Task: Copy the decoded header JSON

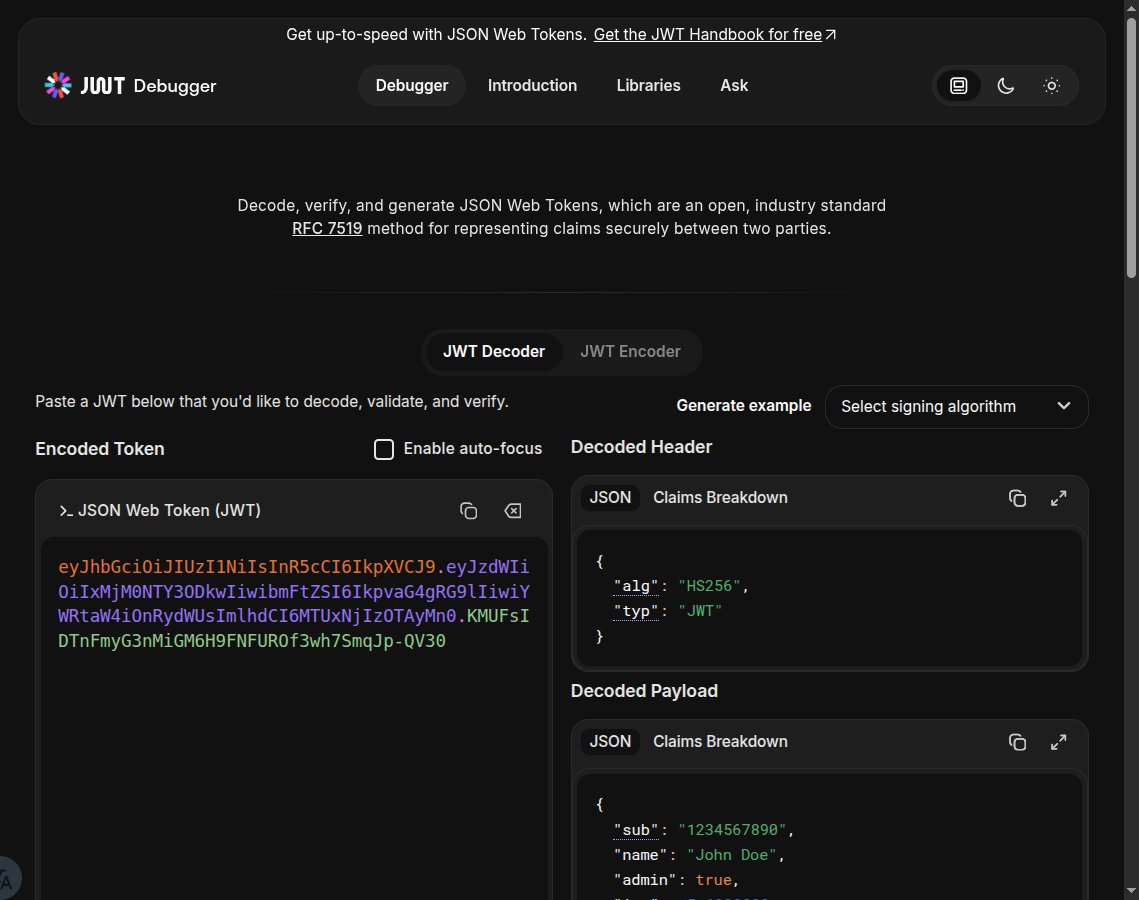Action: [x=1017, y=497]
